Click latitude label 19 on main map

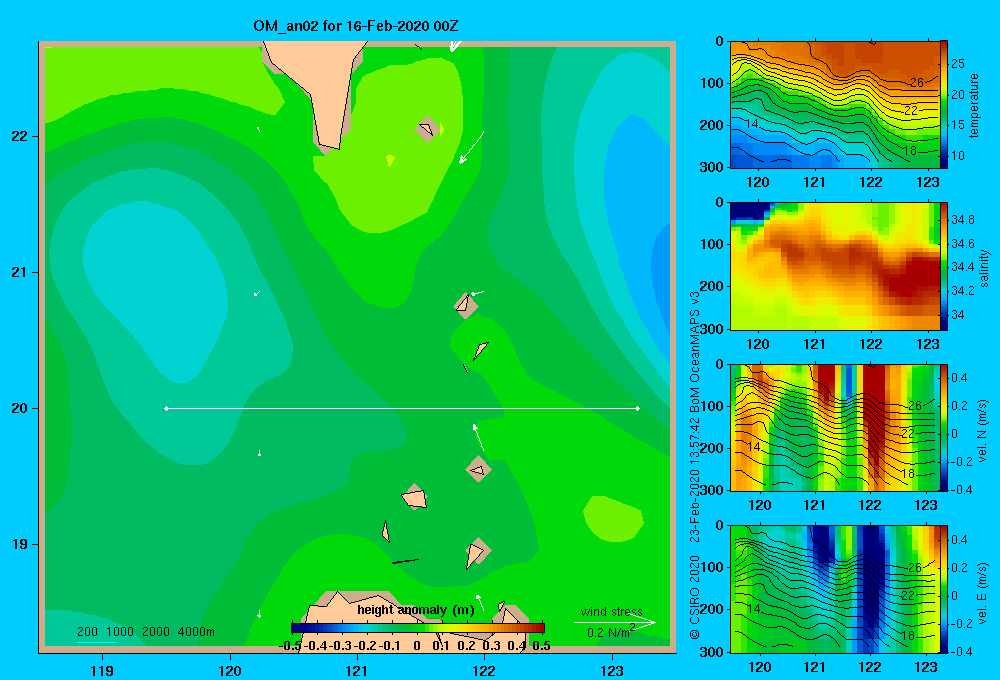(x=20, y=544)
